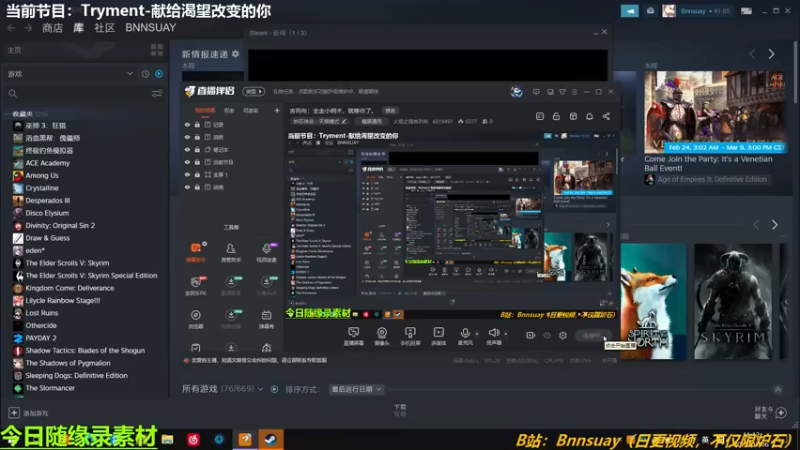
Task: Open the streaming settings gear icon
Action: point(563,335)
